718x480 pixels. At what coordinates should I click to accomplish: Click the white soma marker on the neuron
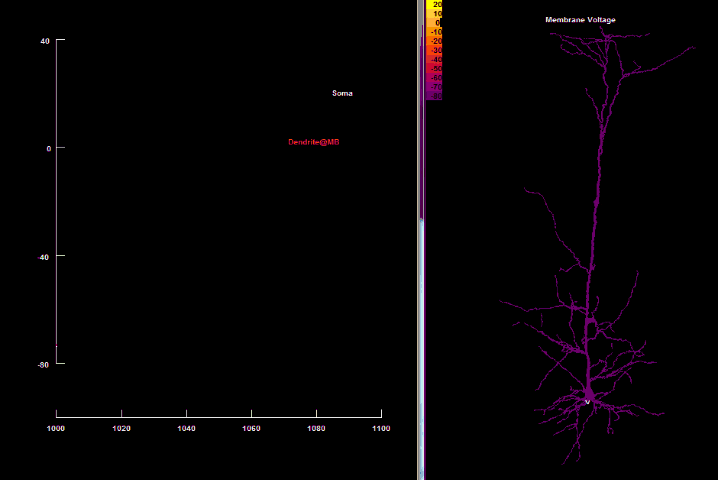[x=588, y=401]
